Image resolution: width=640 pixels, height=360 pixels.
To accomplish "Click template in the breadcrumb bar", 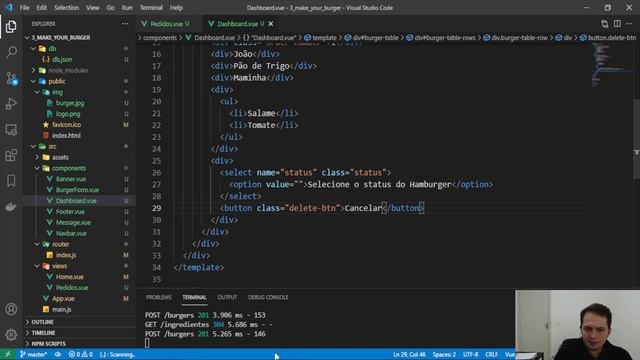I will point(324,38).
